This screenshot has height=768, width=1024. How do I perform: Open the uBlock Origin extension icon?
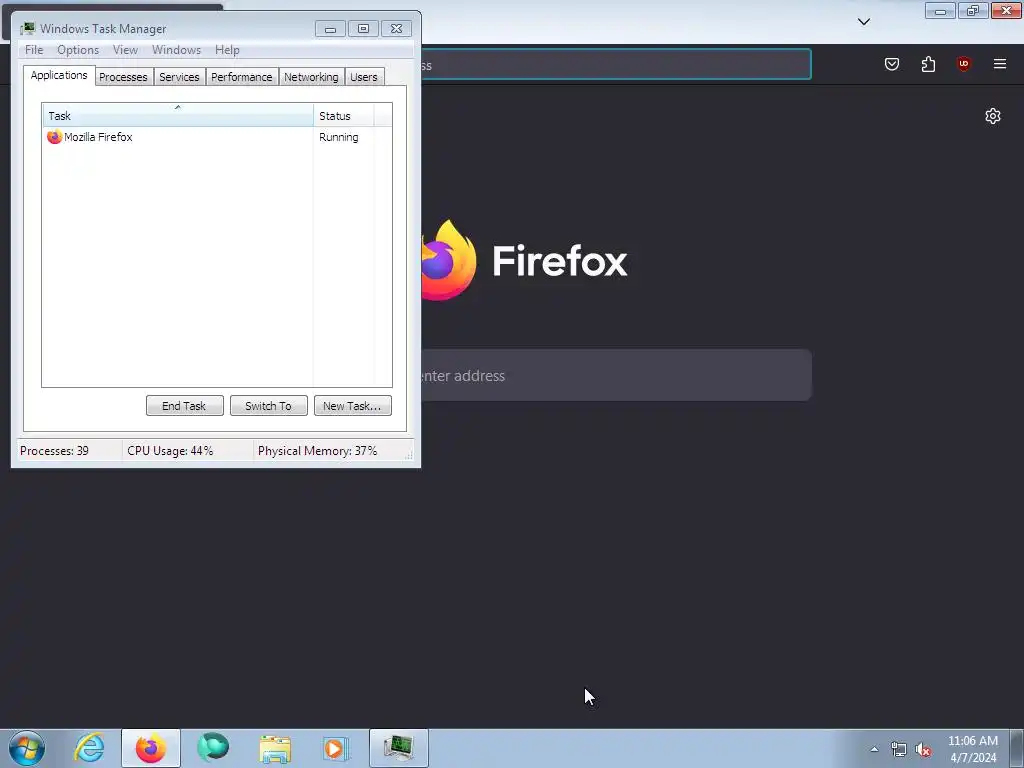pyautogui.click(x=963, y=64)
